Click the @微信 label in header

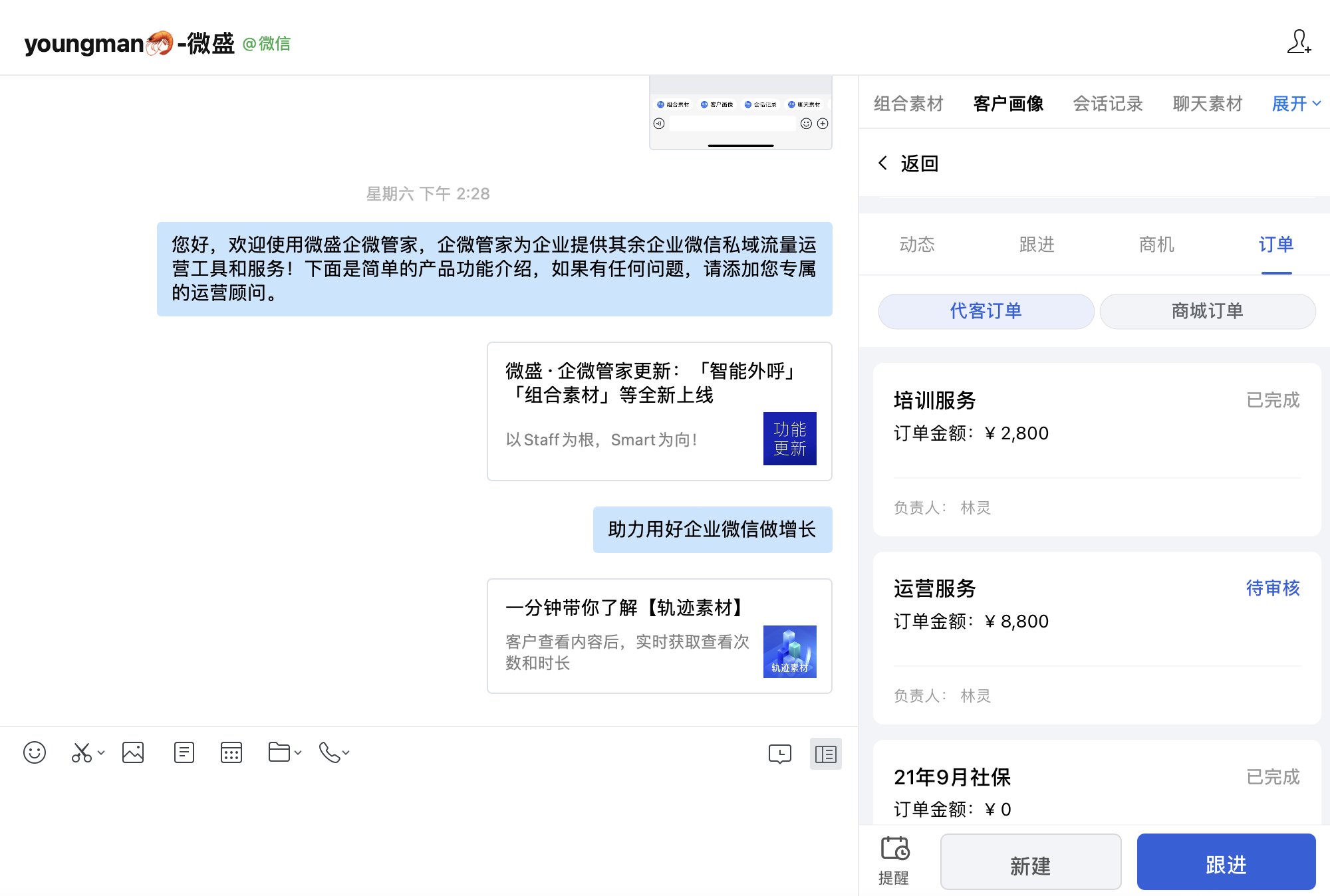tap(267, 44)
